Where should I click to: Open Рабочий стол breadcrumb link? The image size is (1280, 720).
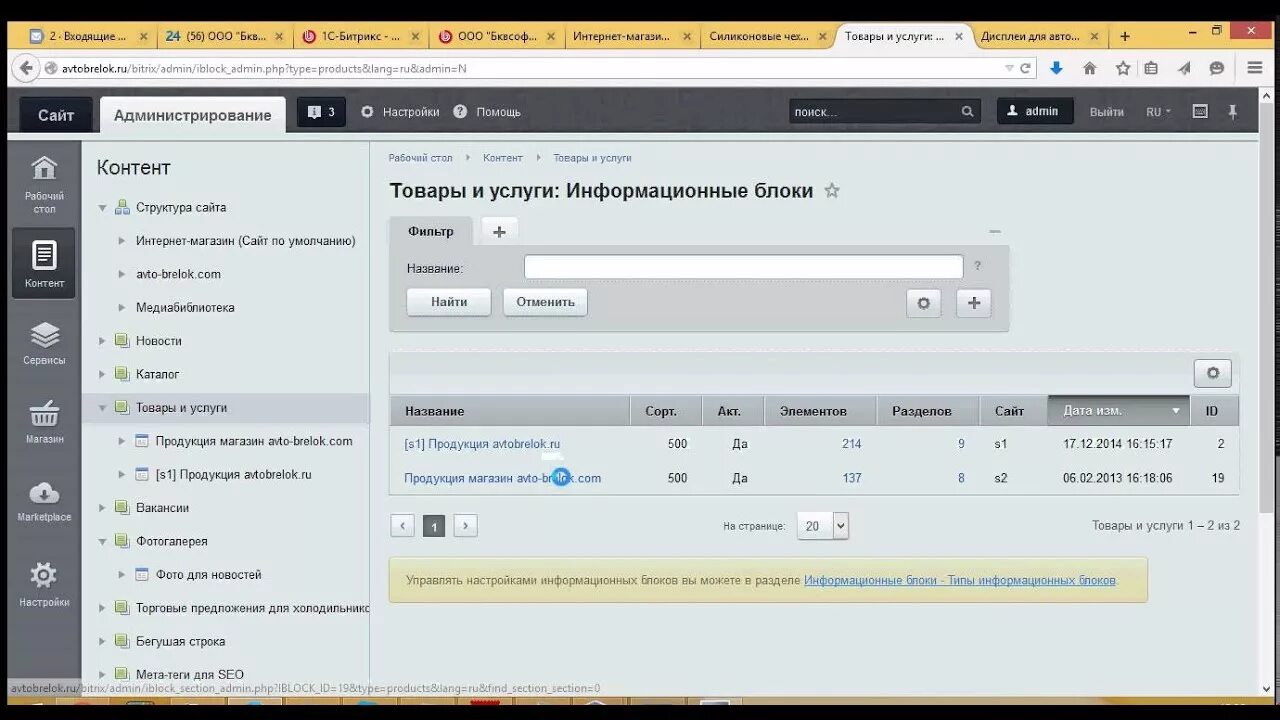420,158
